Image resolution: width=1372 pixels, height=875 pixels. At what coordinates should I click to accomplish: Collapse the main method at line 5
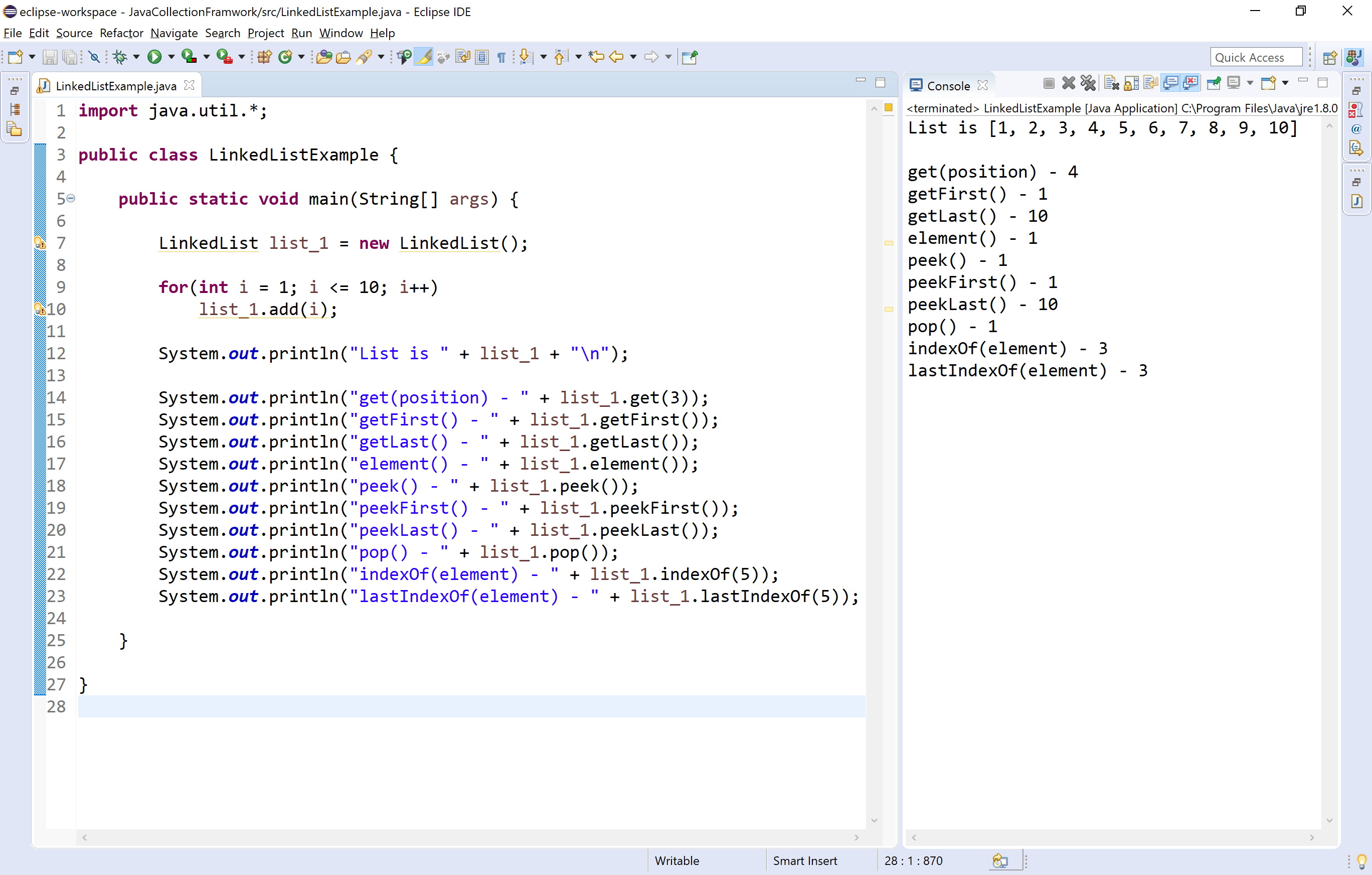70,198
